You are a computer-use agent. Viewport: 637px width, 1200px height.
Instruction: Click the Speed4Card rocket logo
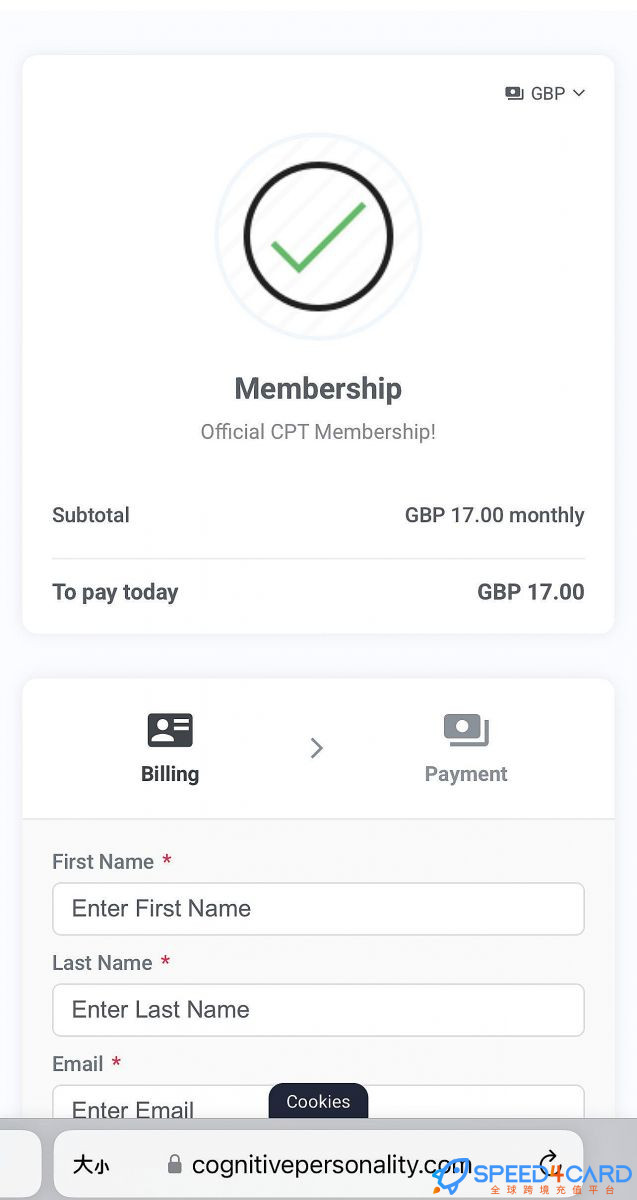coord(452,1176)
